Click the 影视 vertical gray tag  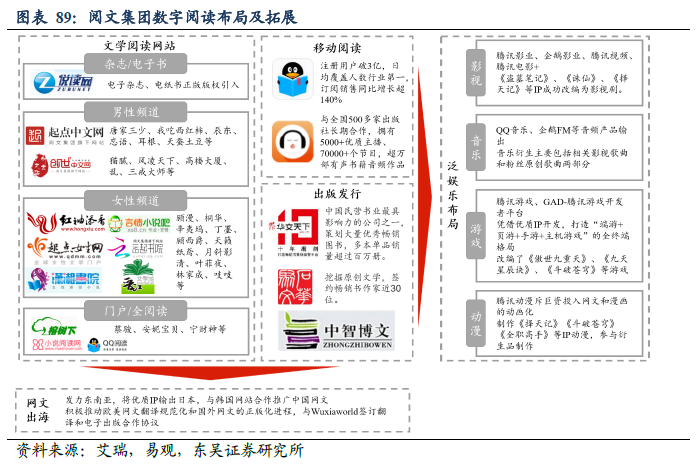pyautogui.click(x=475, y=73)
